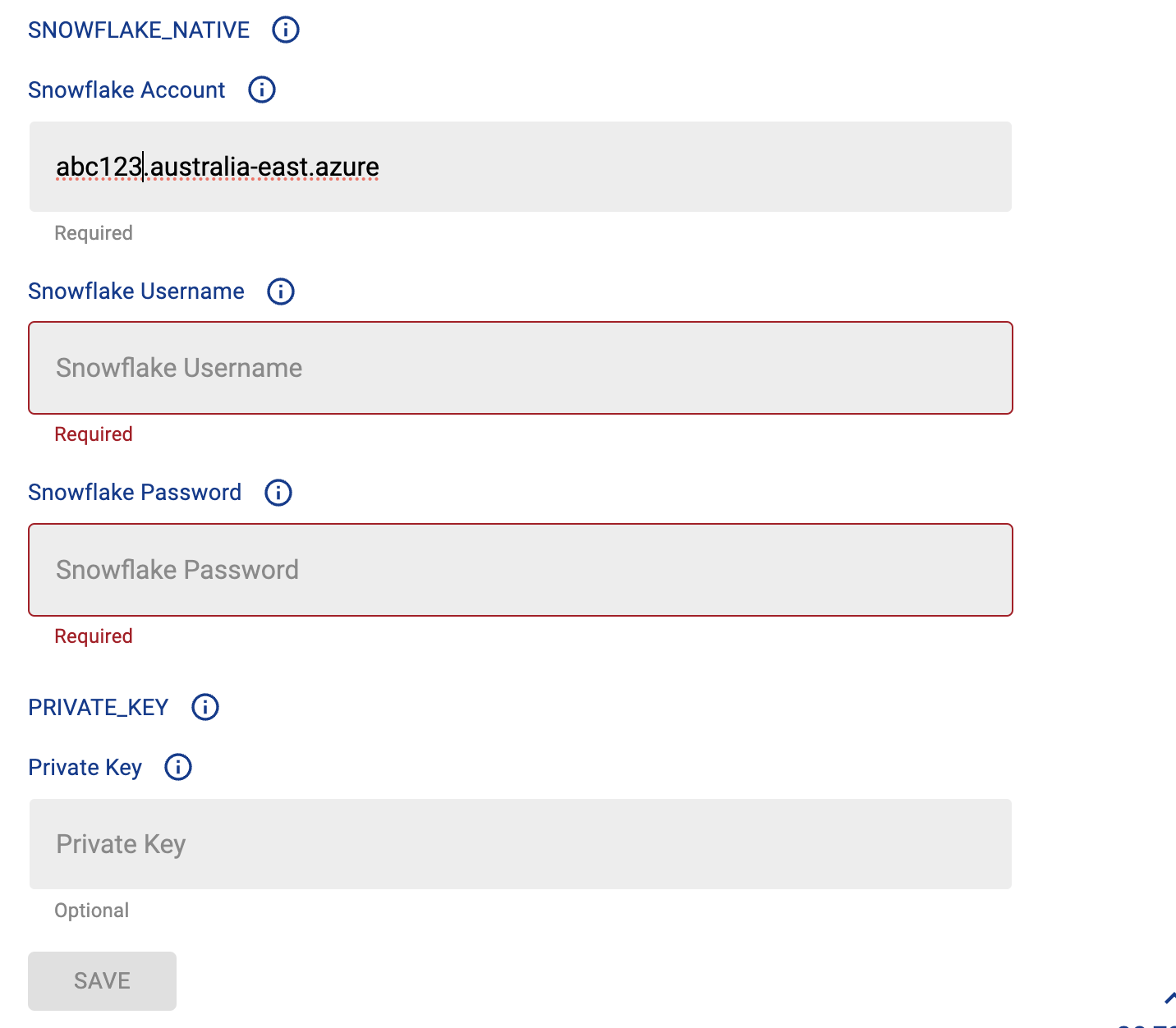Open the Snowflake Account info tooltip icon

pyautogui.click(x=262, y=89)
